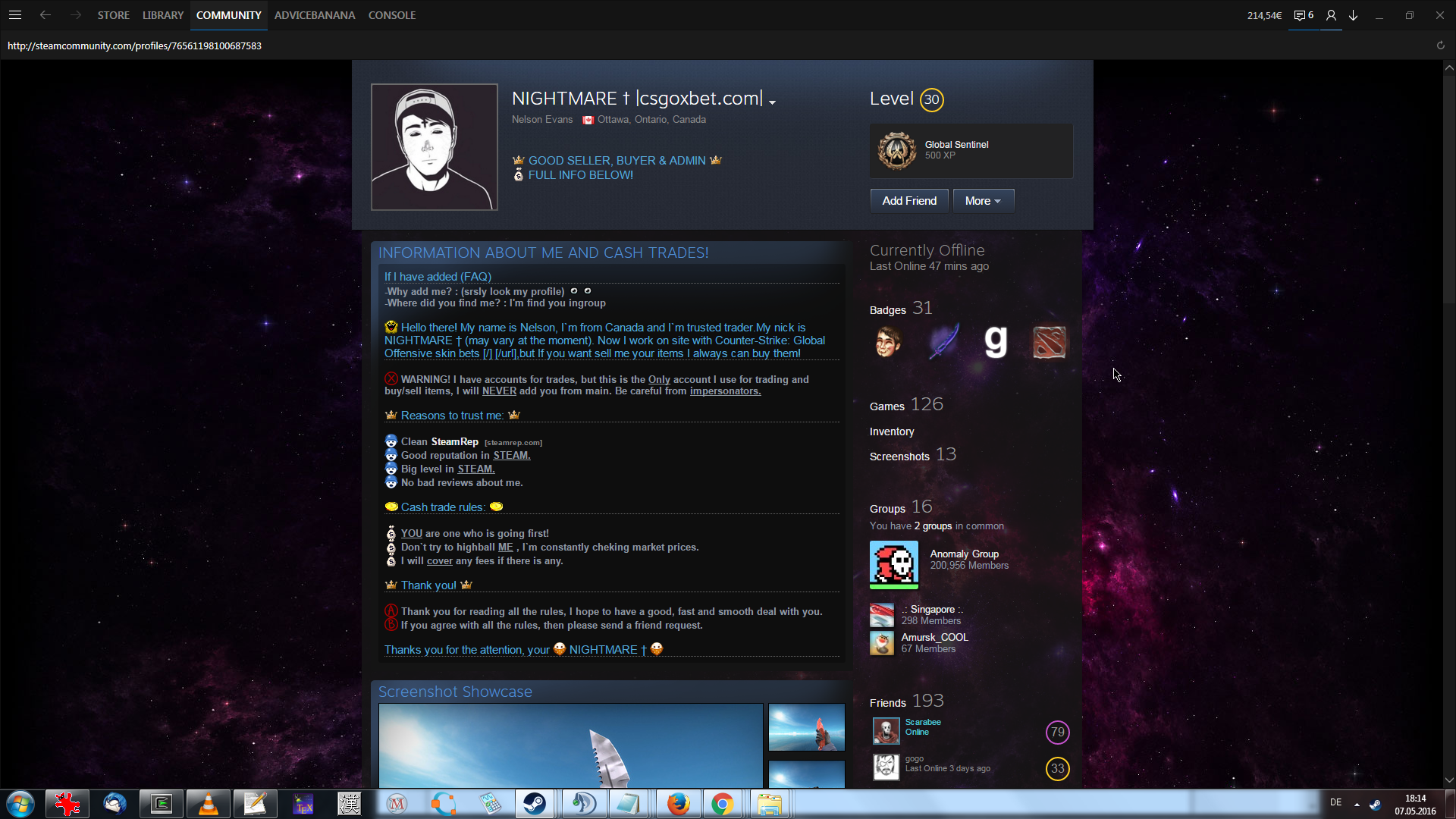1456x819 pixels.
Task: Switch to the LIBRARY tab
Action: pos(162,15)
